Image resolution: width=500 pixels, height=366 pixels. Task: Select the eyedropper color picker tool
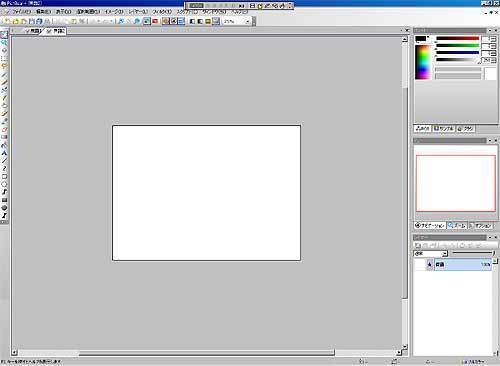[4, 121]
